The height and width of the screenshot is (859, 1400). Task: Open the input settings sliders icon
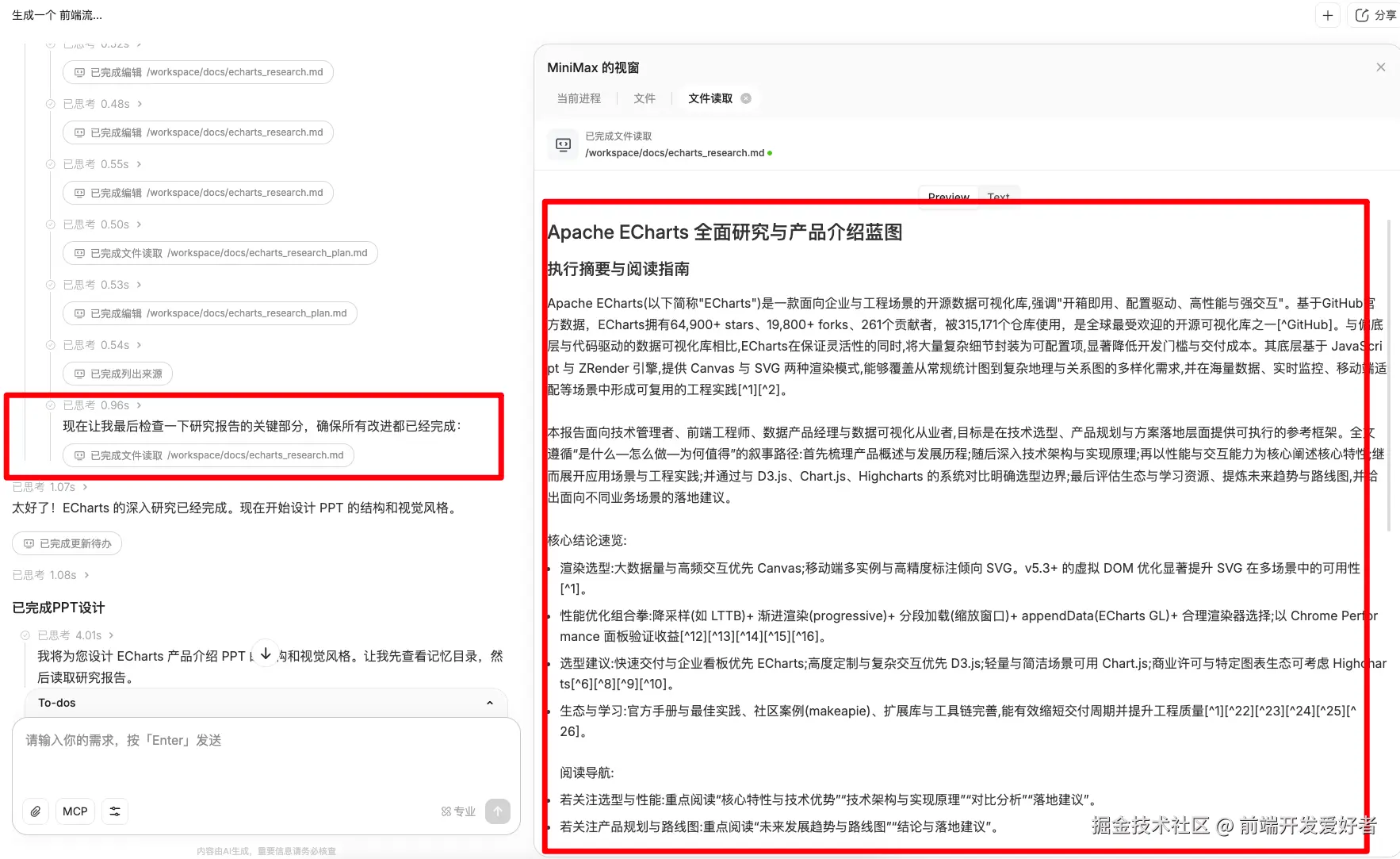coord(115,811)
